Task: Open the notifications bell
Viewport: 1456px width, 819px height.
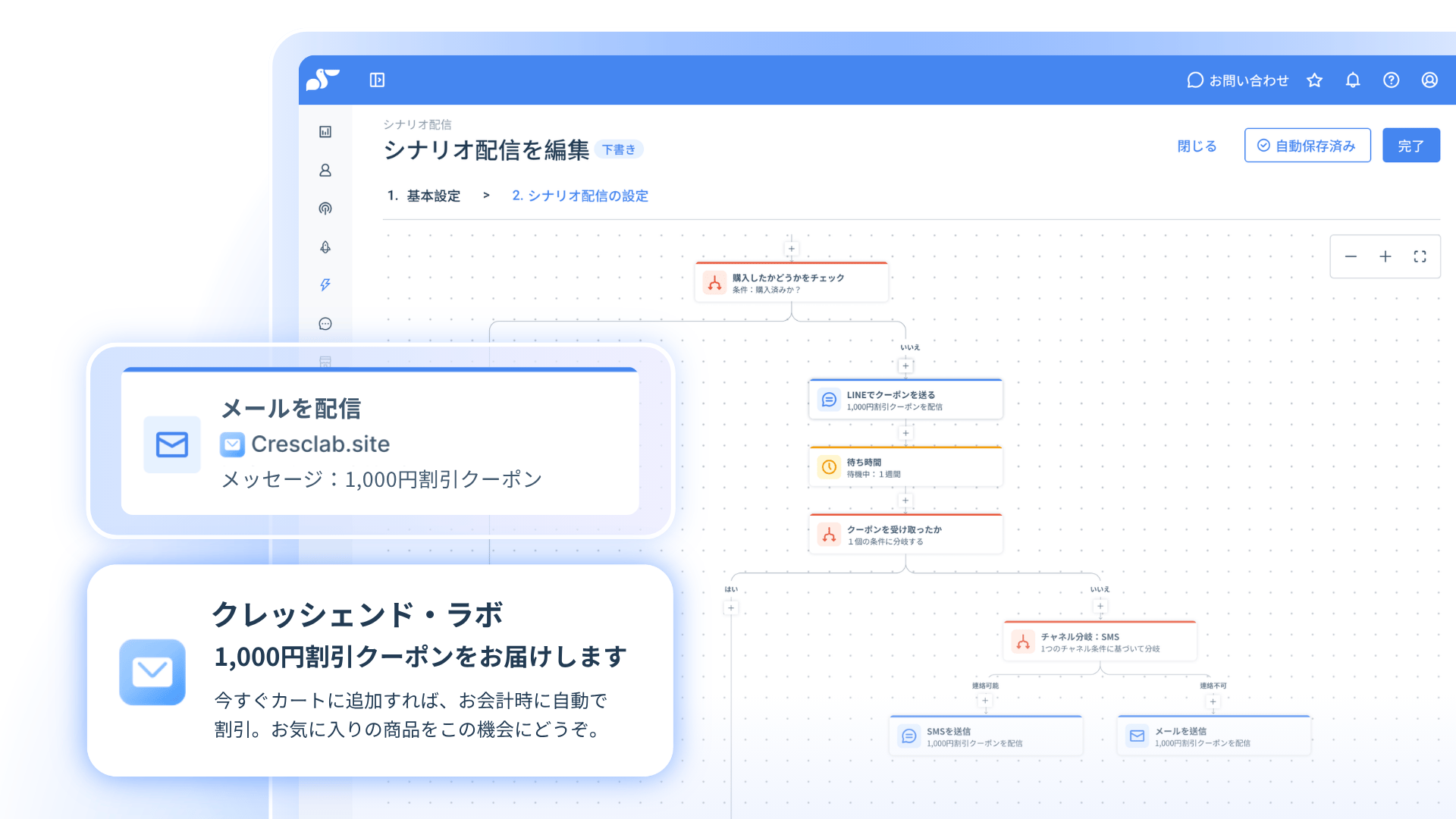Action: 1353,80
